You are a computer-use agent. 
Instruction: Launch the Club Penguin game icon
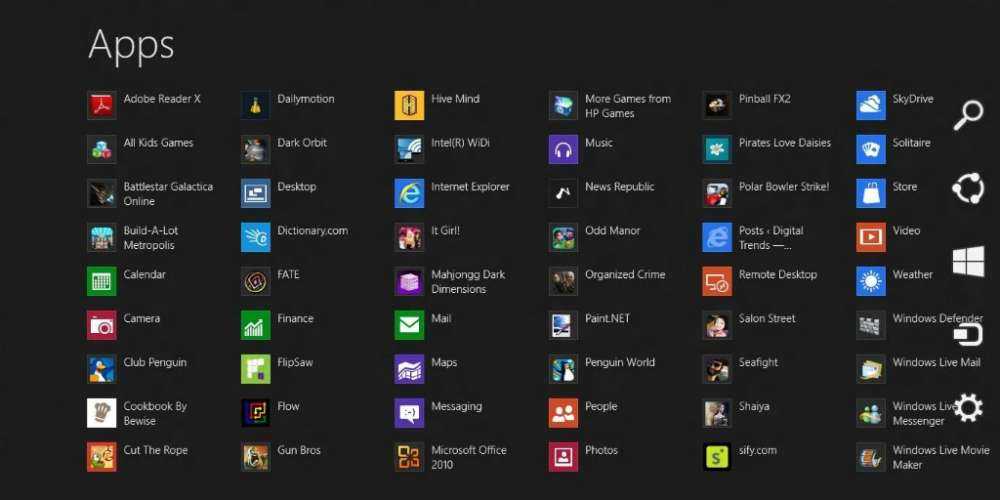pyautogui.click(x=102, y=369)
